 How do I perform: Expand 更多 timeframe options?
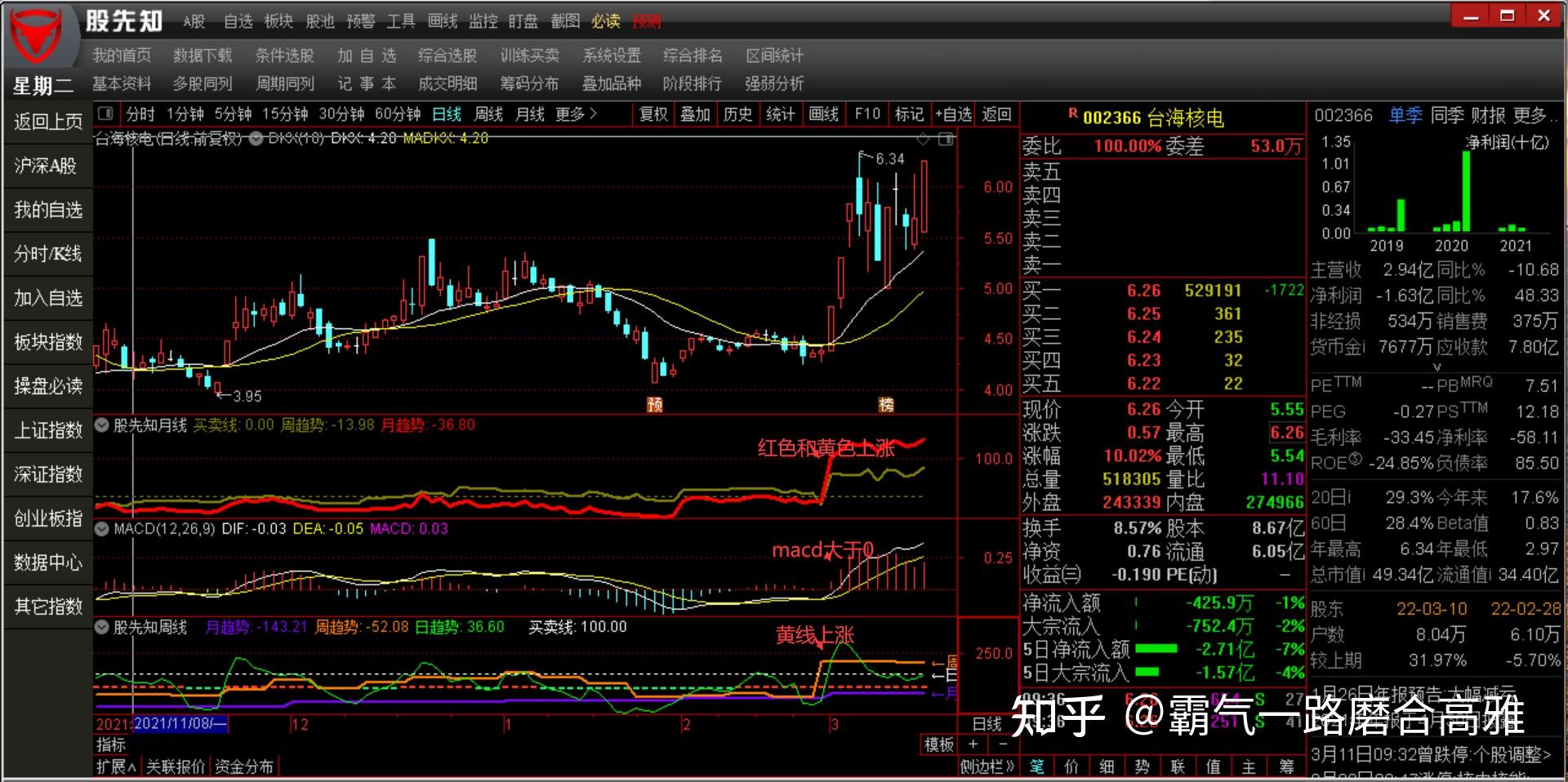point(577,114)
